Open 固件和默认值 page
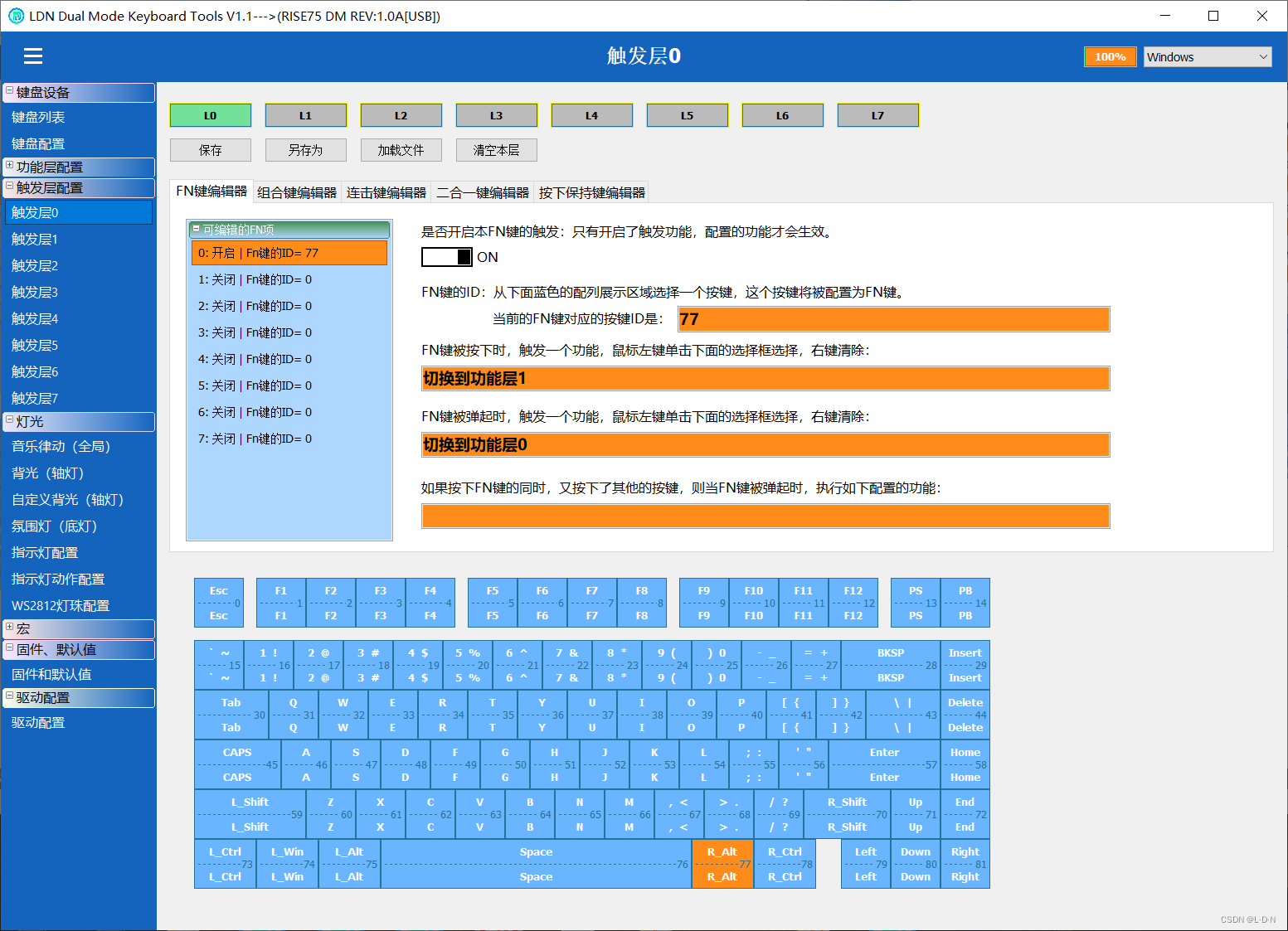 pos(78,675)
